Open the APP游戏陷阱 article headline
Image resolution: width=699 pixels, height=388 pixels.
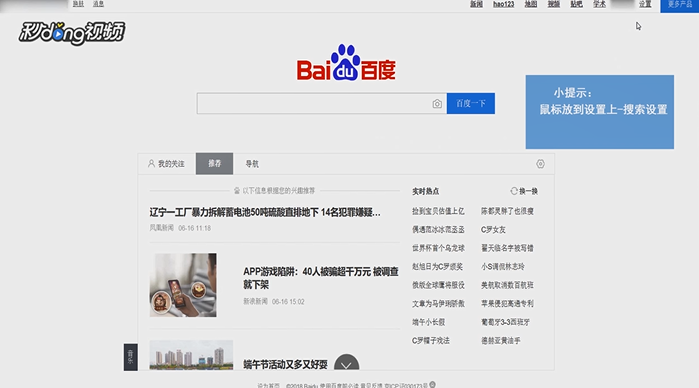(x=321, y=278)
